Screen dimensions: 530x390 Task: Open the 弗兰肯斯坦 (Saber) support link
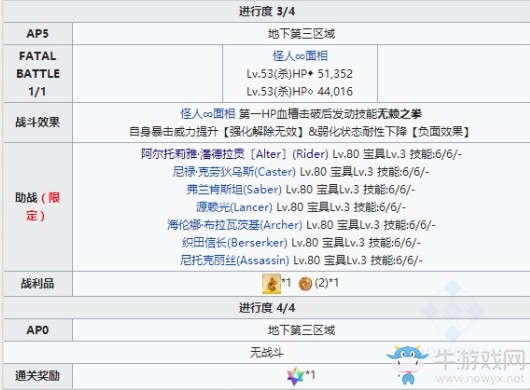pos(234,189)
